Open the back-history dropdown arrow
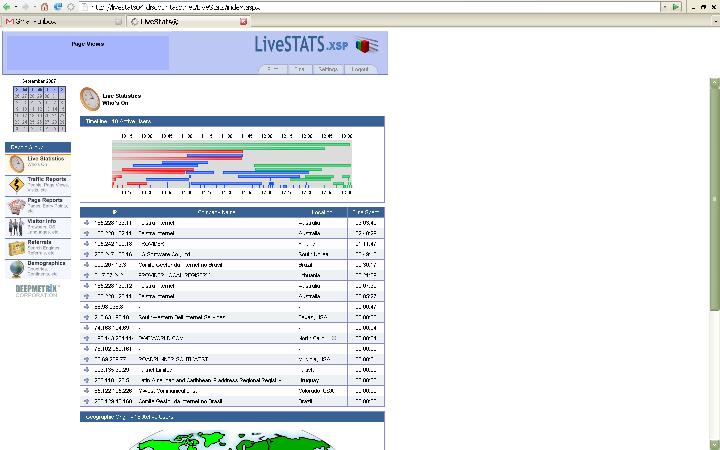This screenshot has height=450, width=720. [x=16, y=7]
